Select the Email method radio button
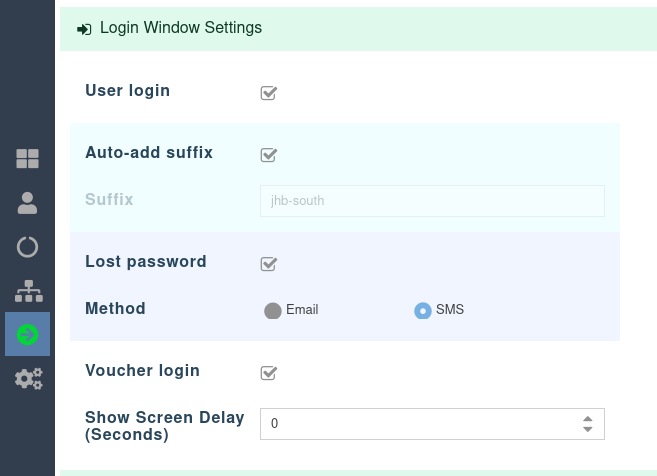 [x=272, y=311]
